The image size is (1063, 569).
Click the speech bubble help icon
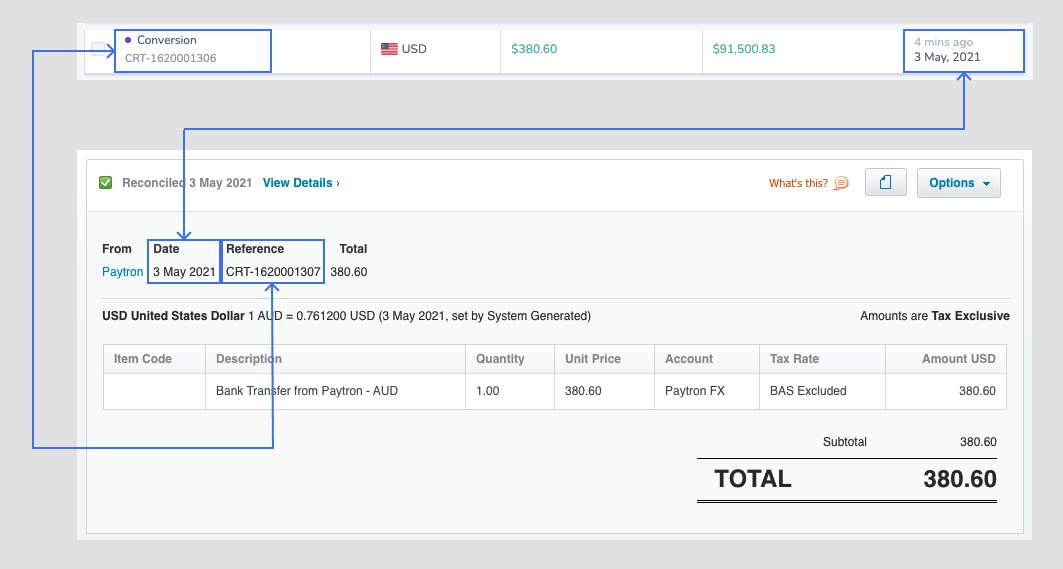click(841, 183)
